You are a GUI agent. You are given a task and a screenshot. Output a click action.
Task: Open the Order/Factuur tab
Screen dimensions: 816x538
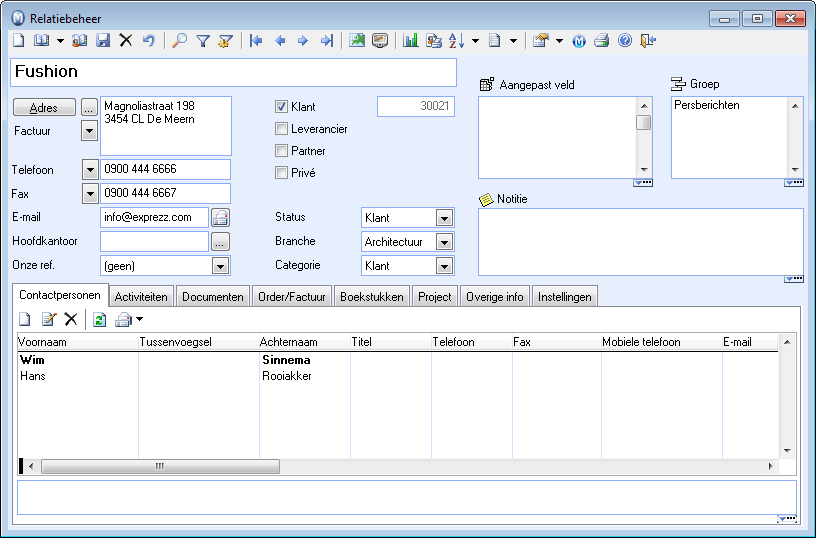pos(291,297)
